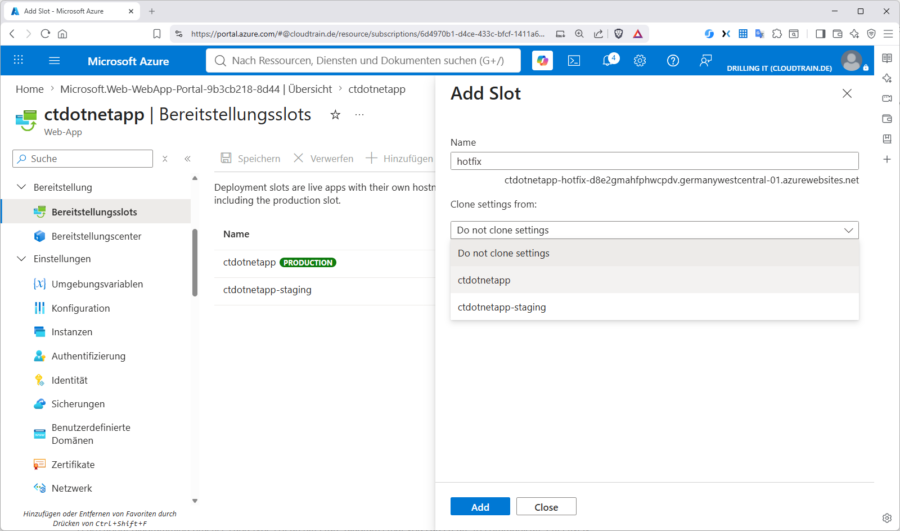The image size is (900, 531).
Task: Click the browser share icon
Action: tap(598, 34)
